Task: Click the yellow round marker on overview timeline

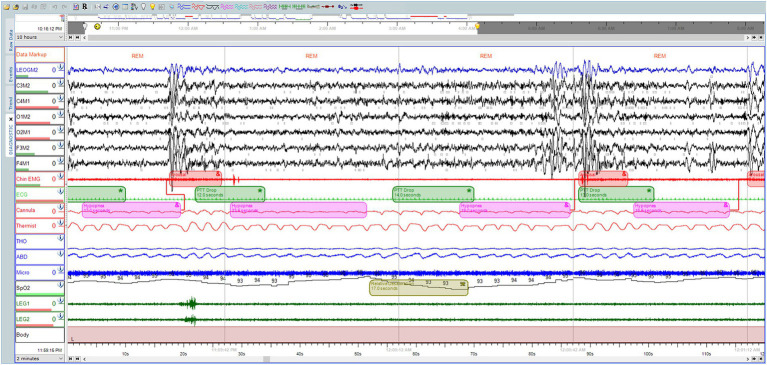Action: point(97,26)
